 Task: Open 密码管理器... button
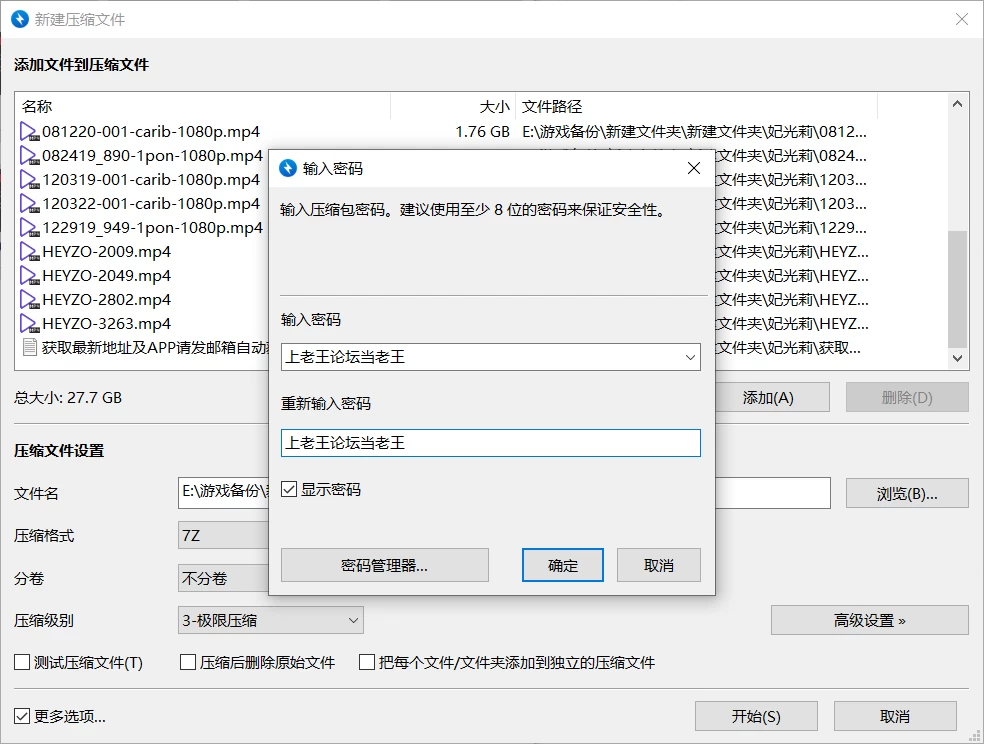385,565
